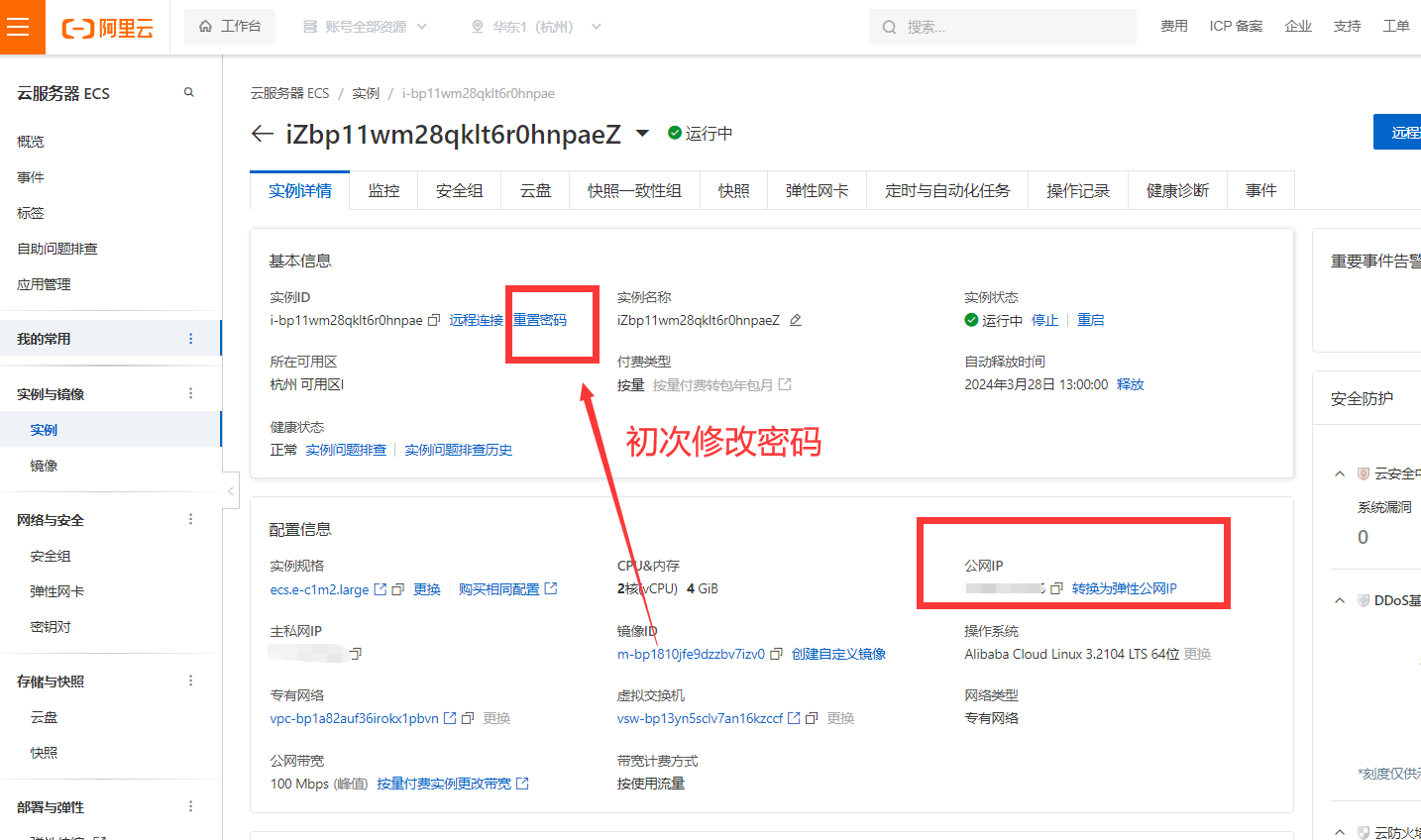Collapse the 云安全中心 section chevron
Screen dimensions: 1421x840
[1340, 473]
